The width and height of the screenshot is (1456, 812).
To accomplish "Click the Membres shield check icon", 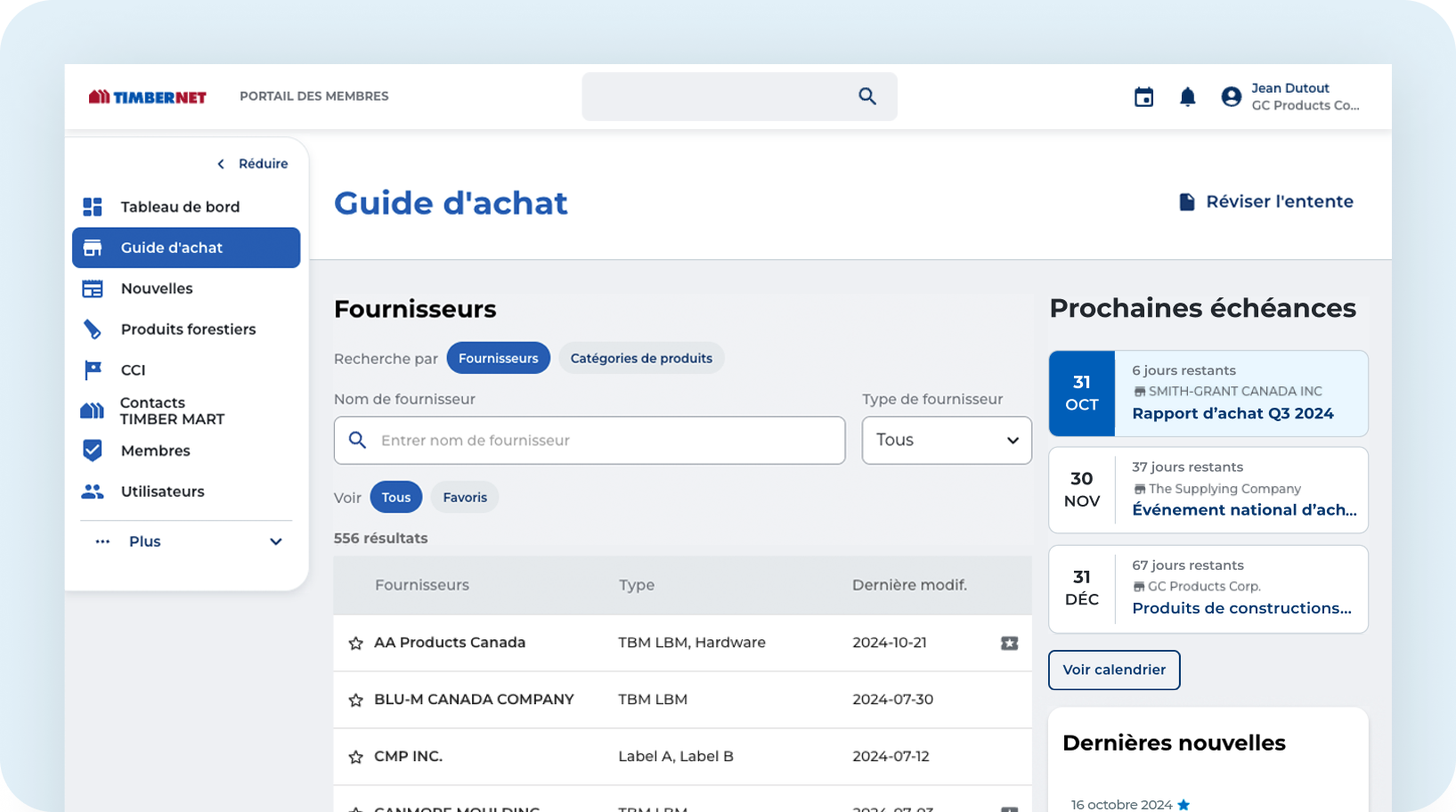I will [93, 451].
